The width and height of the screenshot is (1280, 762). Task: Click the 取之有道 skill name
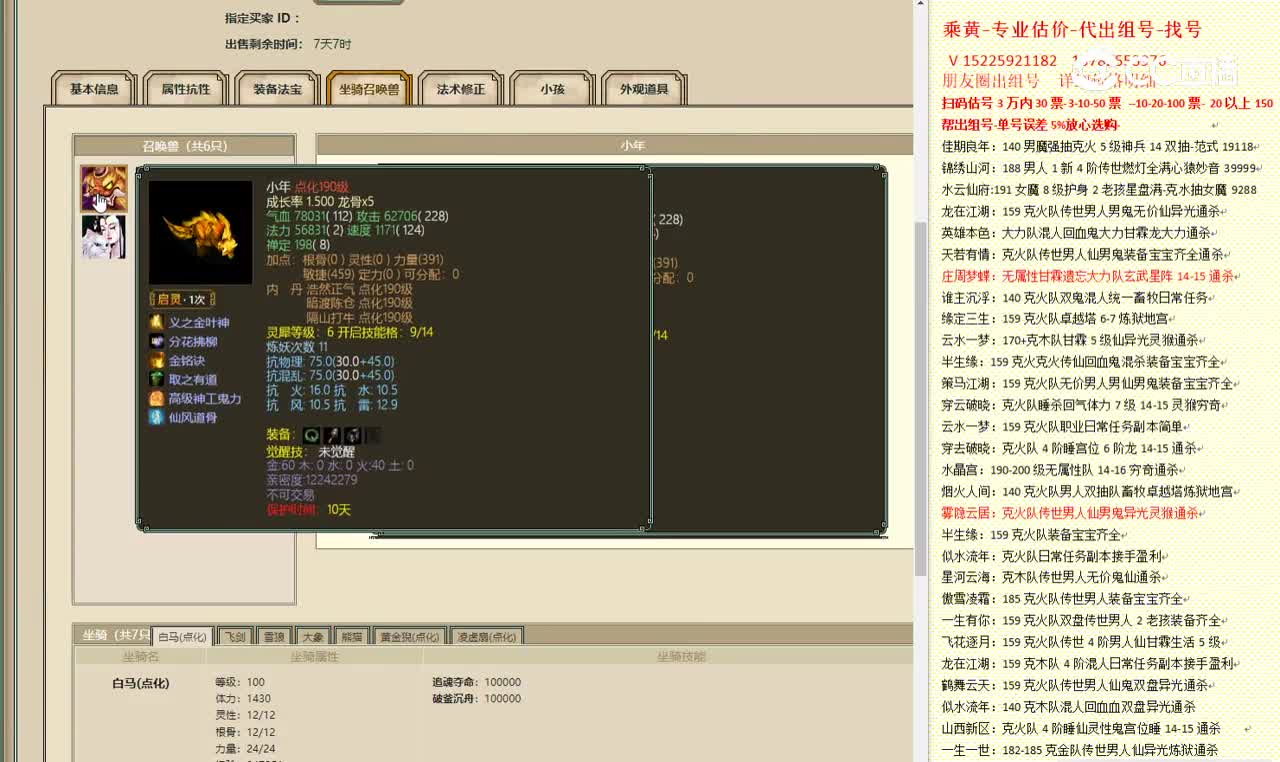coord(193,379)
